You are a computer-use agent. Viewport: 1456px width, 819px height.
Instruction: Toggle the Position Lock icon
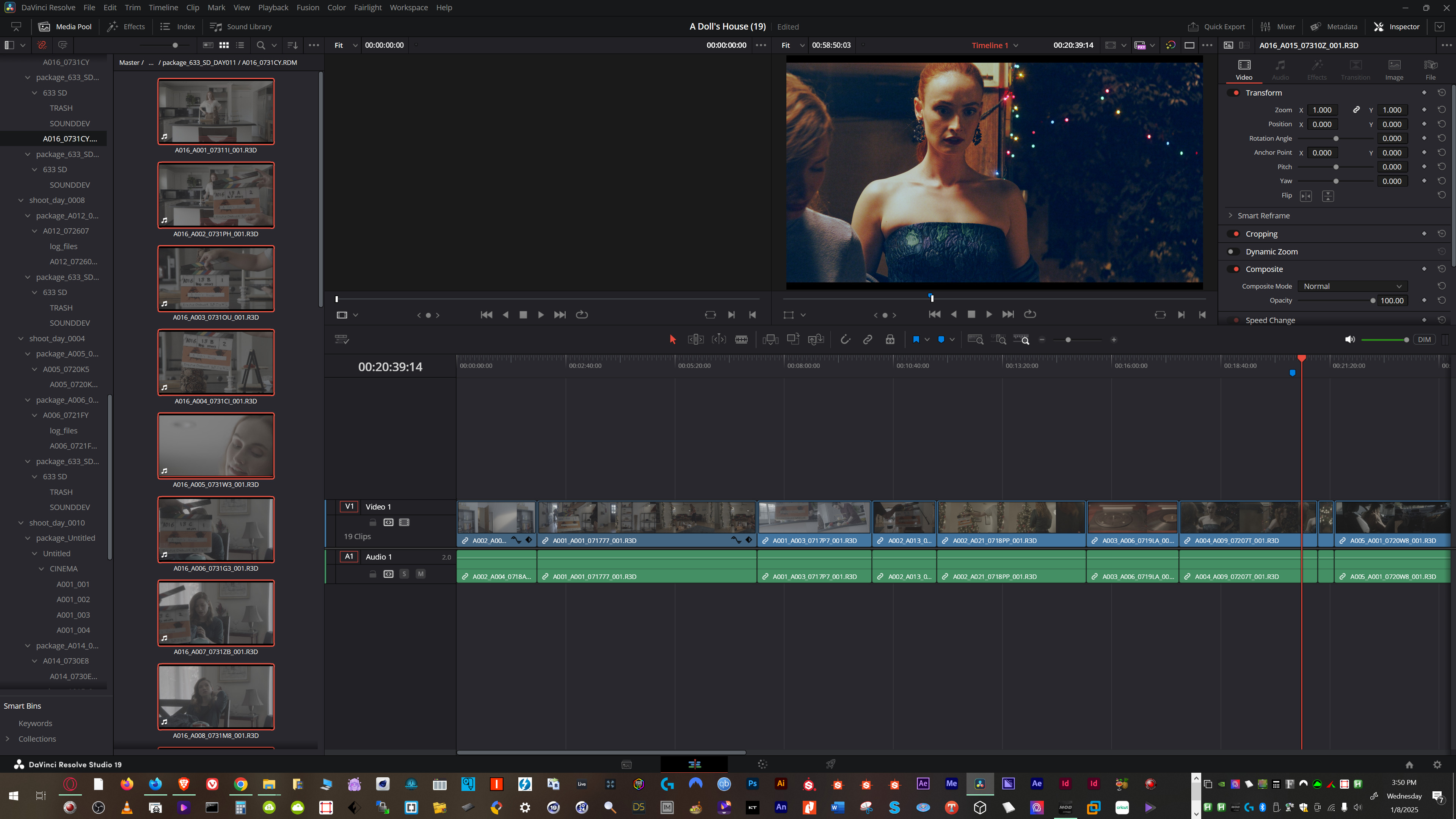pyautogui.click(x=890, y=340)
